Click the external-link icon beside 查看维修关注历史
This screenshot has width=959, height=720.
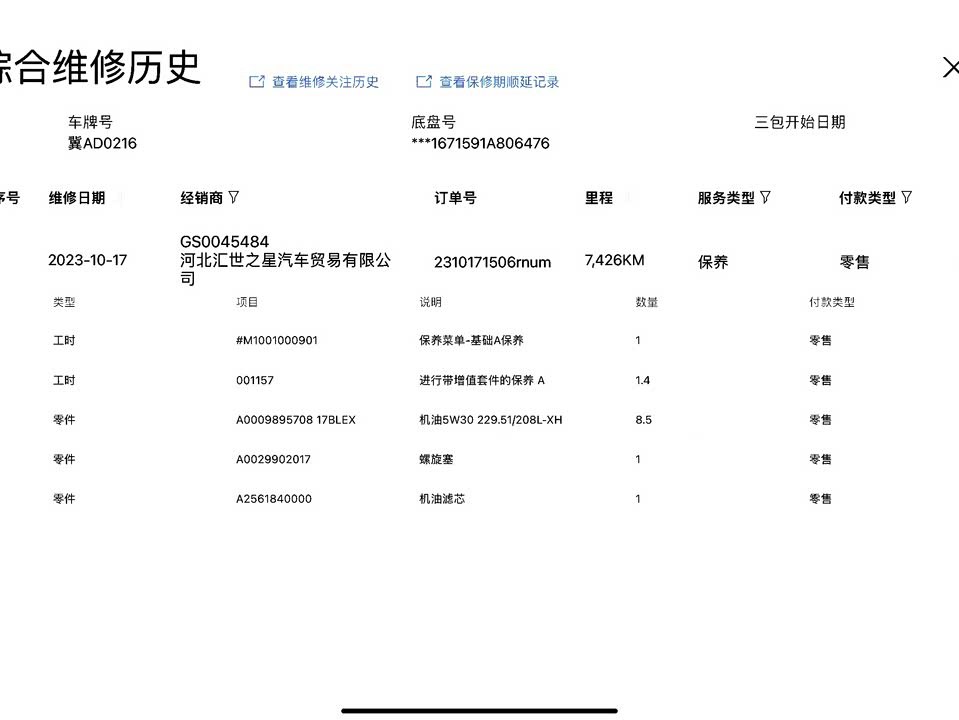pos(257,82)
